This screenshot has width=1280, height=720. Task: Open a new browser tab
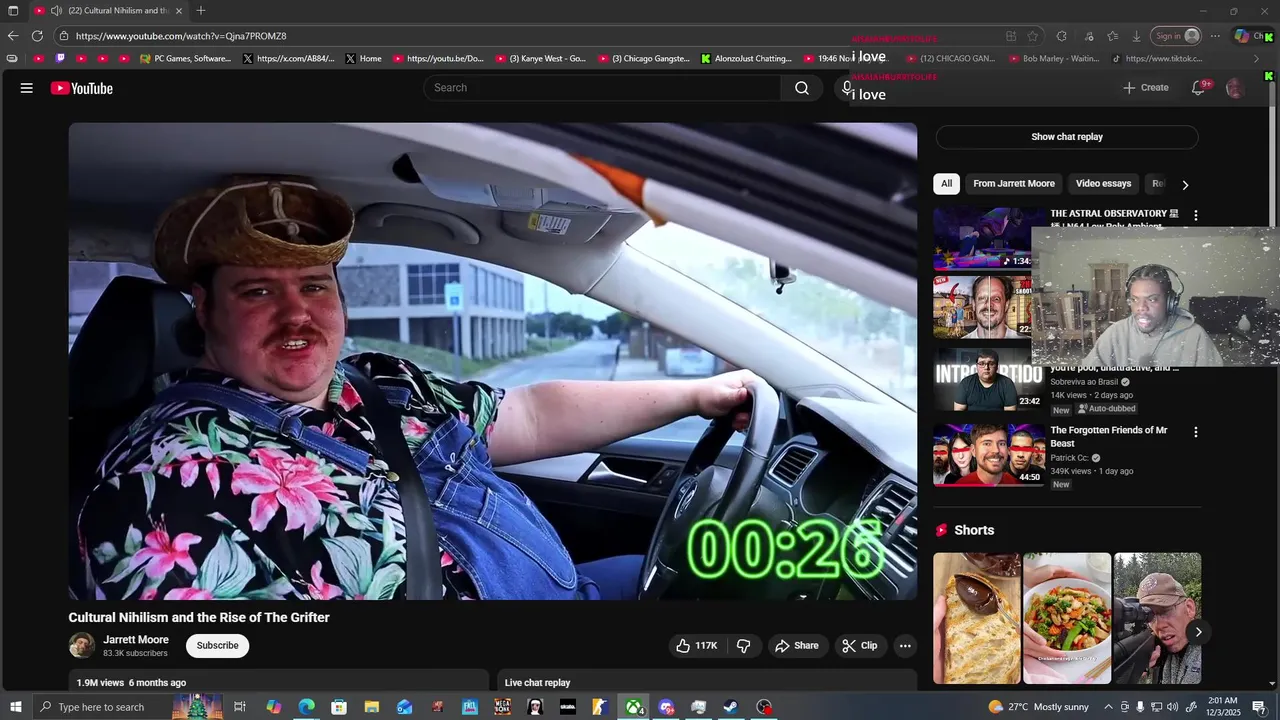pos(201,11)
